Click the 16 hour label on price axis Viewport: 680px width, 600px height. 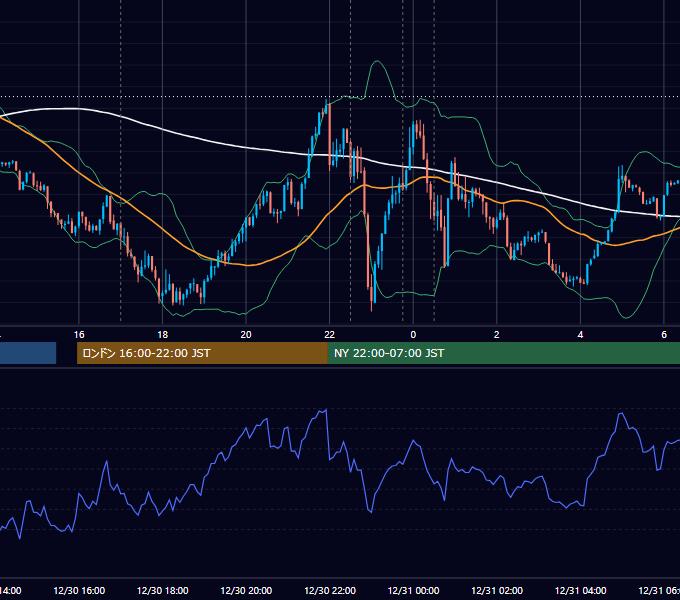79,335
